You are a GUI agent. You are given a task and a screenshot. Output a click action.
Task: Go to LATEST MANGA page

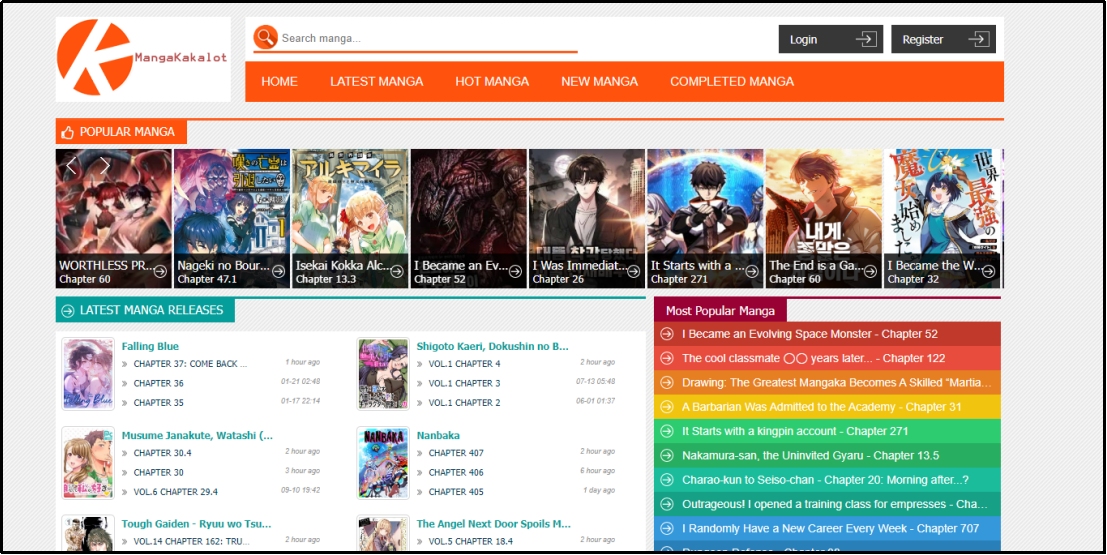click(x=376, y=81)
